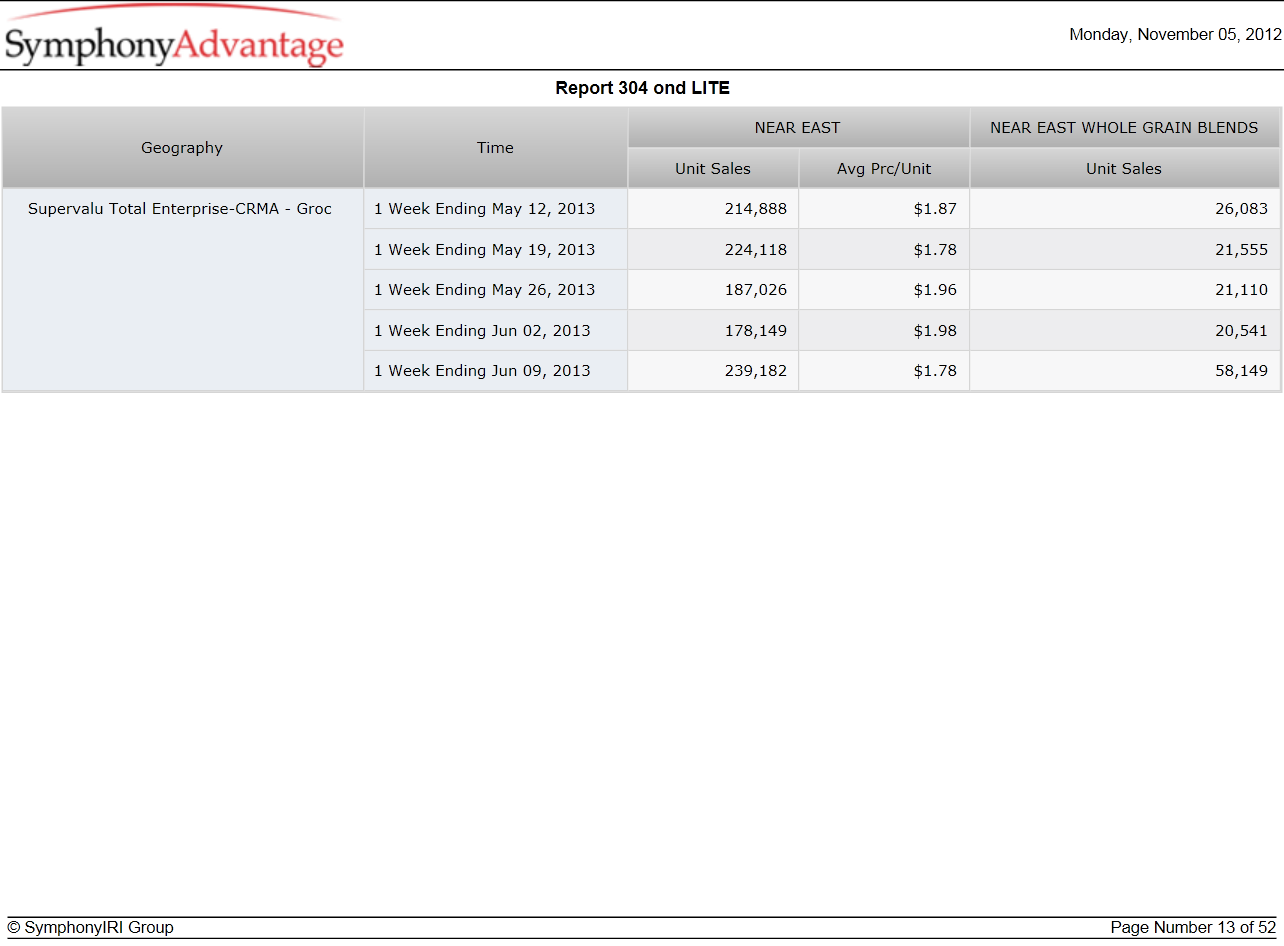The height and width of the screenshot is (946, 1284).
Task: Click the average price $1.87
Action: click(x=935, y=209)
